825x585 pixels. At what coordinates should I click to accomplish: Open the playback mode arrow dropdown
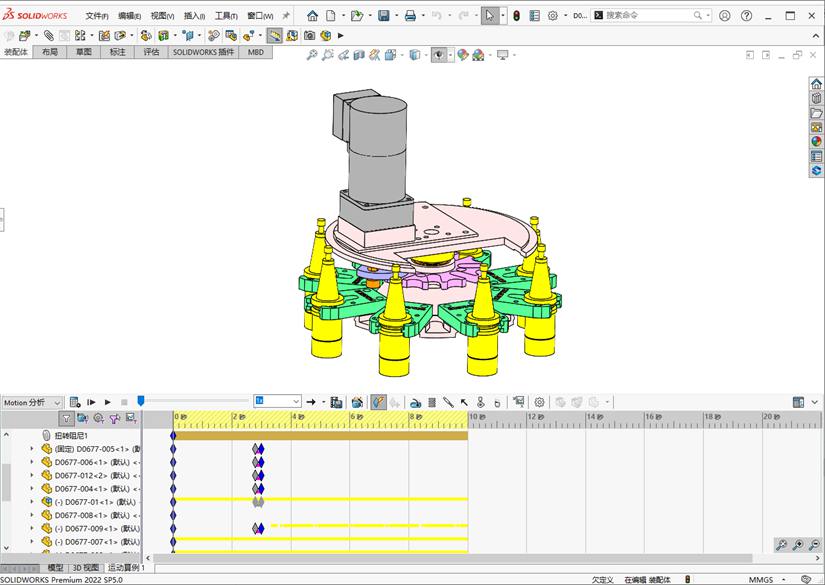point(323,402)
